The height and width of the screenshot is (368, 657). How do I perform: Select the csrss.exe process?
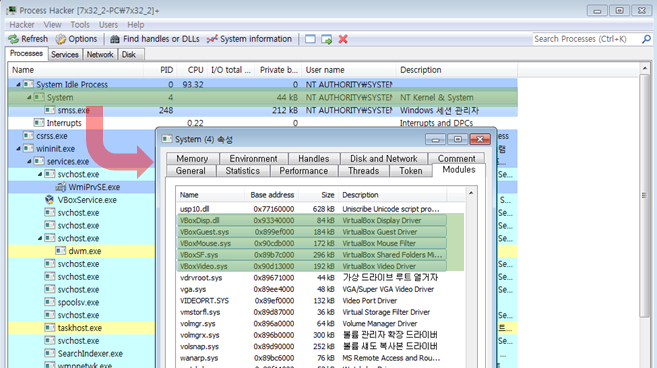point(52,136)
